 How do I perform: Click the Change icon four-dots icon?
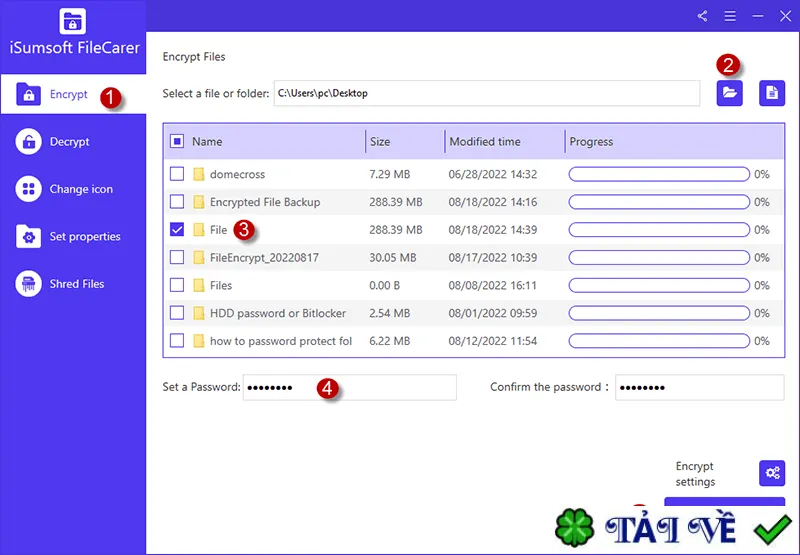(x=29, y=189)
